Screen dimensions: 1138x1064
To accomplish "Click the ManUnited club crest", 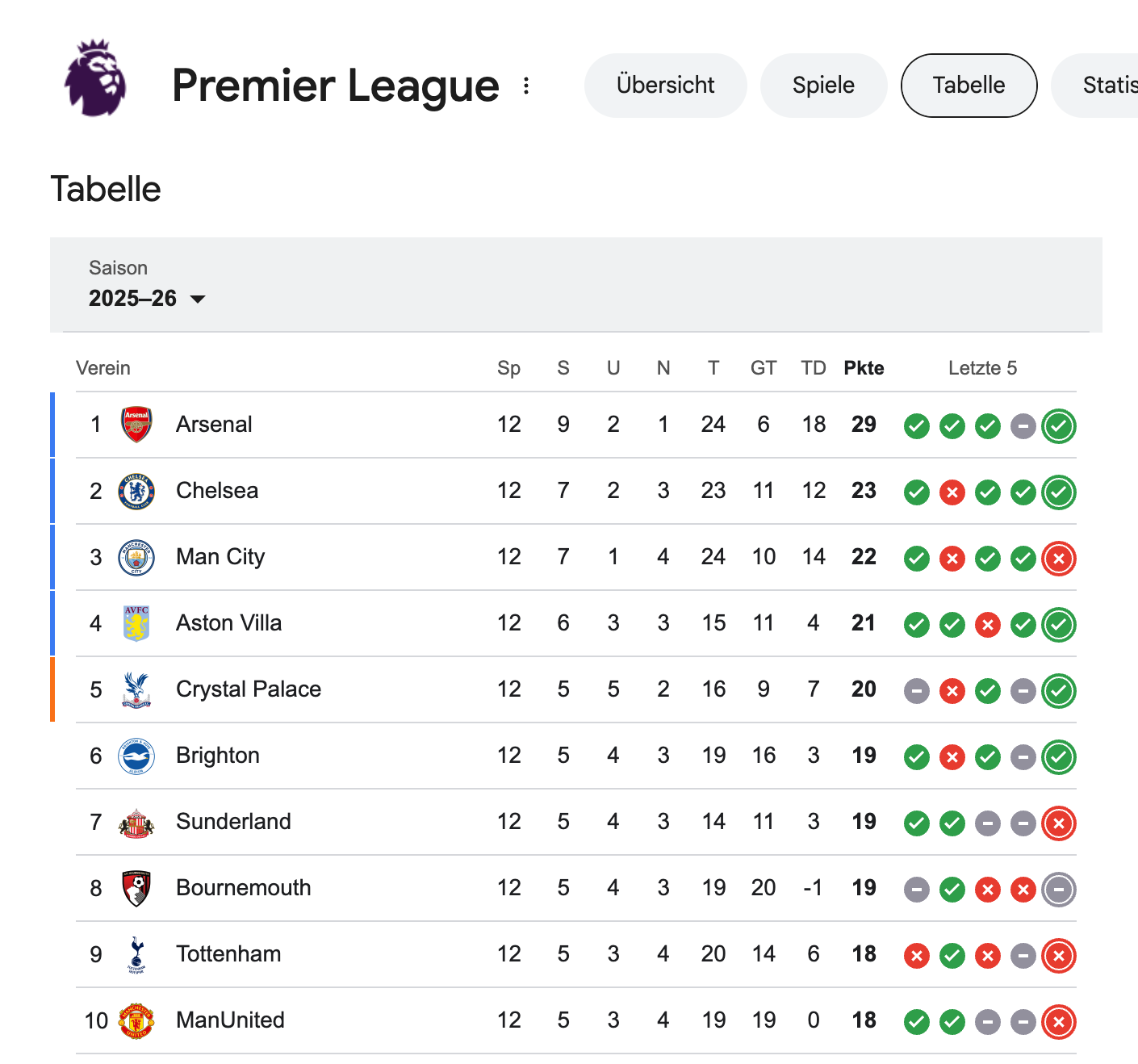I will coord(136,1020).
